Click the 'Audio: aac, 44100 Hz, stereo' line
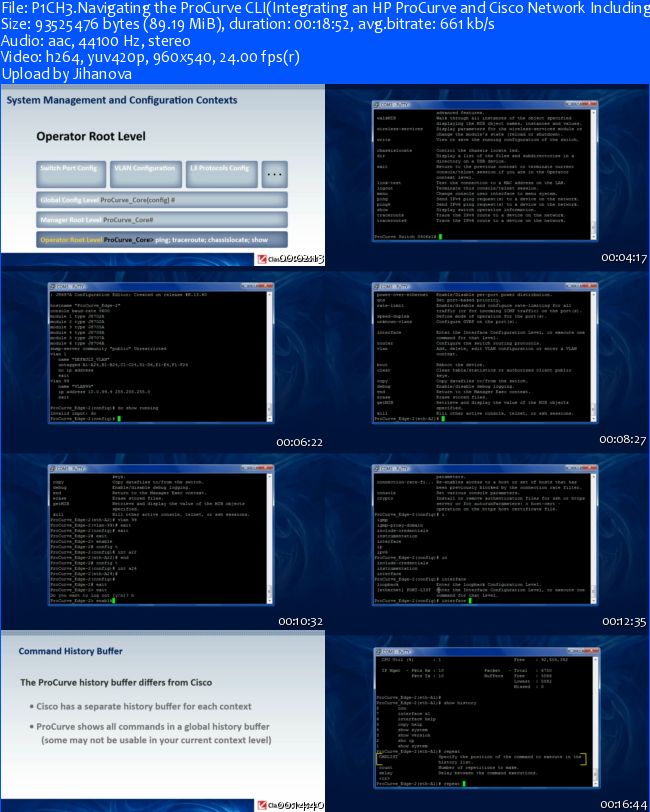Viewport: 650px width, 812px height. [x=96, y=41]
